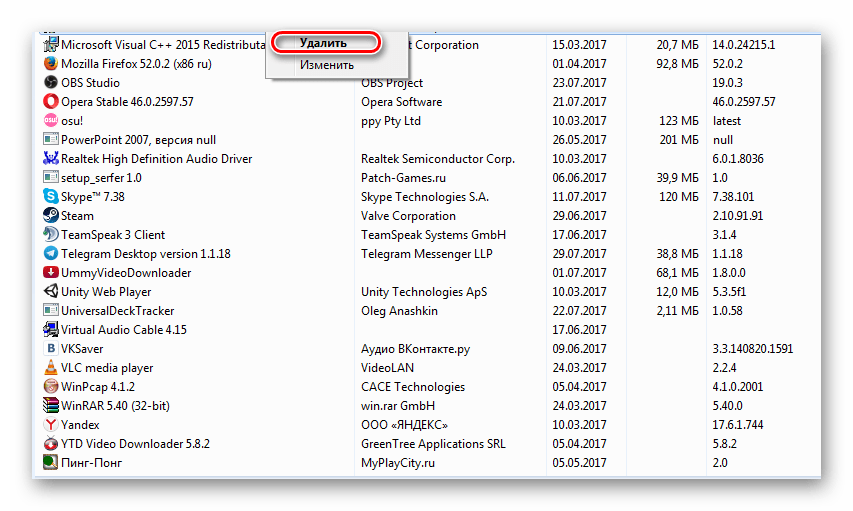Select the UmmyVideoDownloader icon
Image resolution: width=853 pixels, height=511 pixels.
click(x=51, y=273)
